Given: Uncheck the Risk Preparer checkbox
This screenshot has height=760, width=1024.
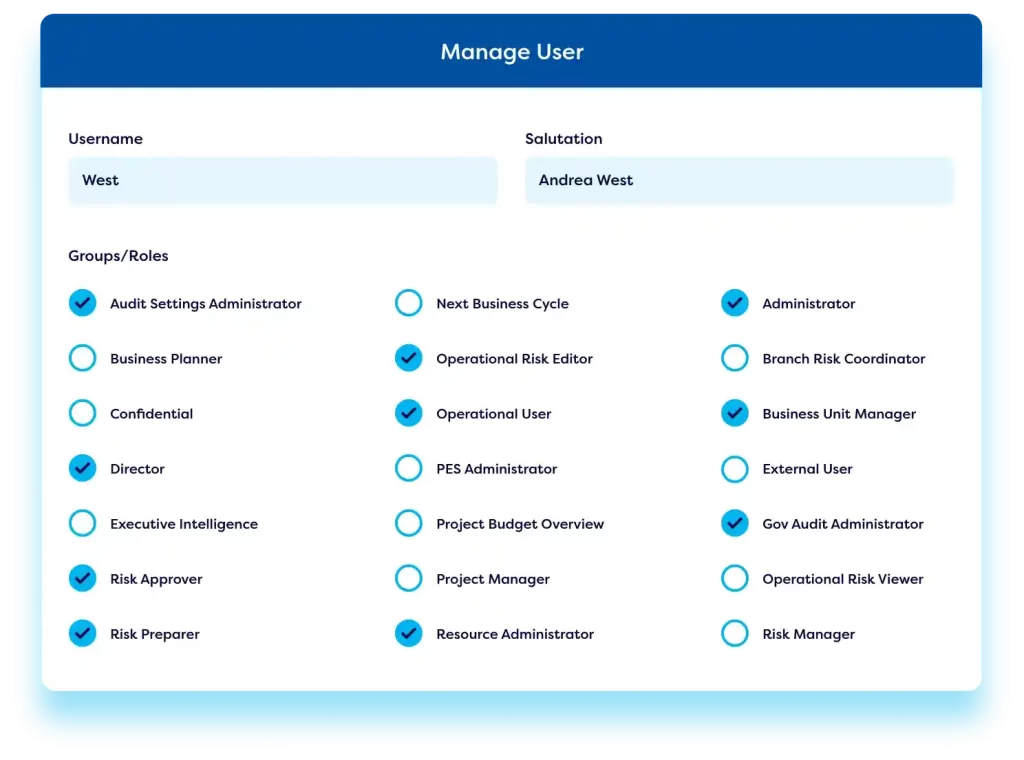Looking at the screenshot, I should 82,633.
